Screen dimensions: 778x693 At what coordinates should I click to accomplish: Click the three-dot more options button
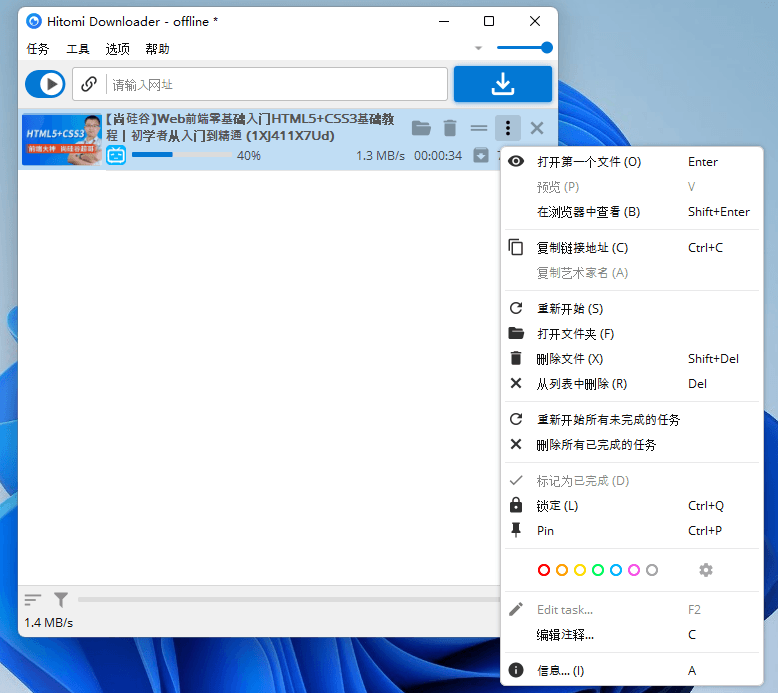click(x=508, y=128)
